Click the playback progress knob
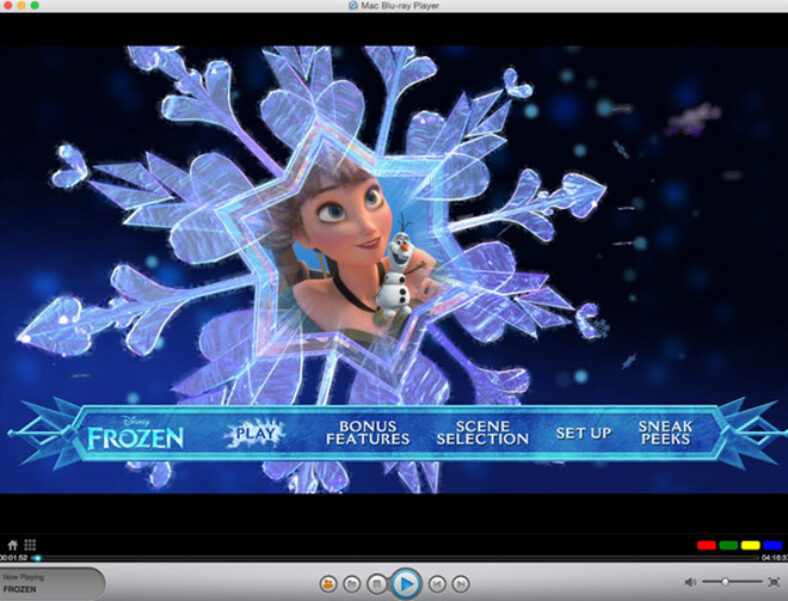This screenshot has height=601, width=788. coord(37,558)
